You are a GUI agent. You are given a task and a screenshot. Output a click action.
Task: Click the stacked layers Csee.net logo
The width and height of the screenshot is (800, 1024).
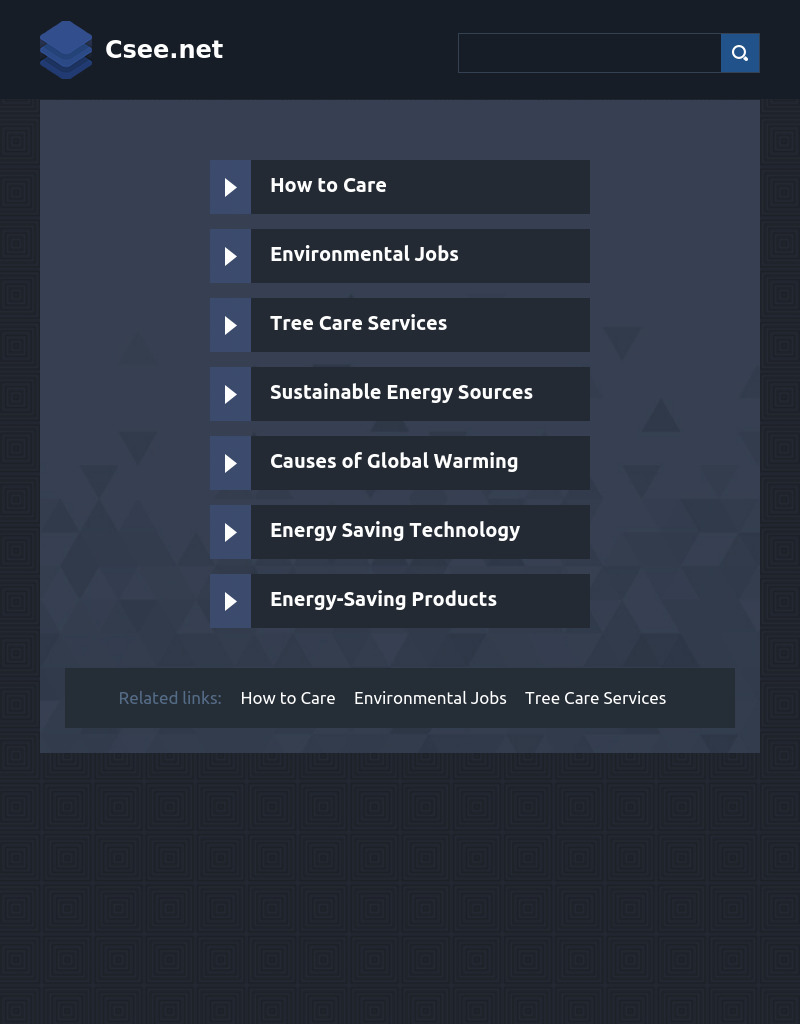(66, 50)
